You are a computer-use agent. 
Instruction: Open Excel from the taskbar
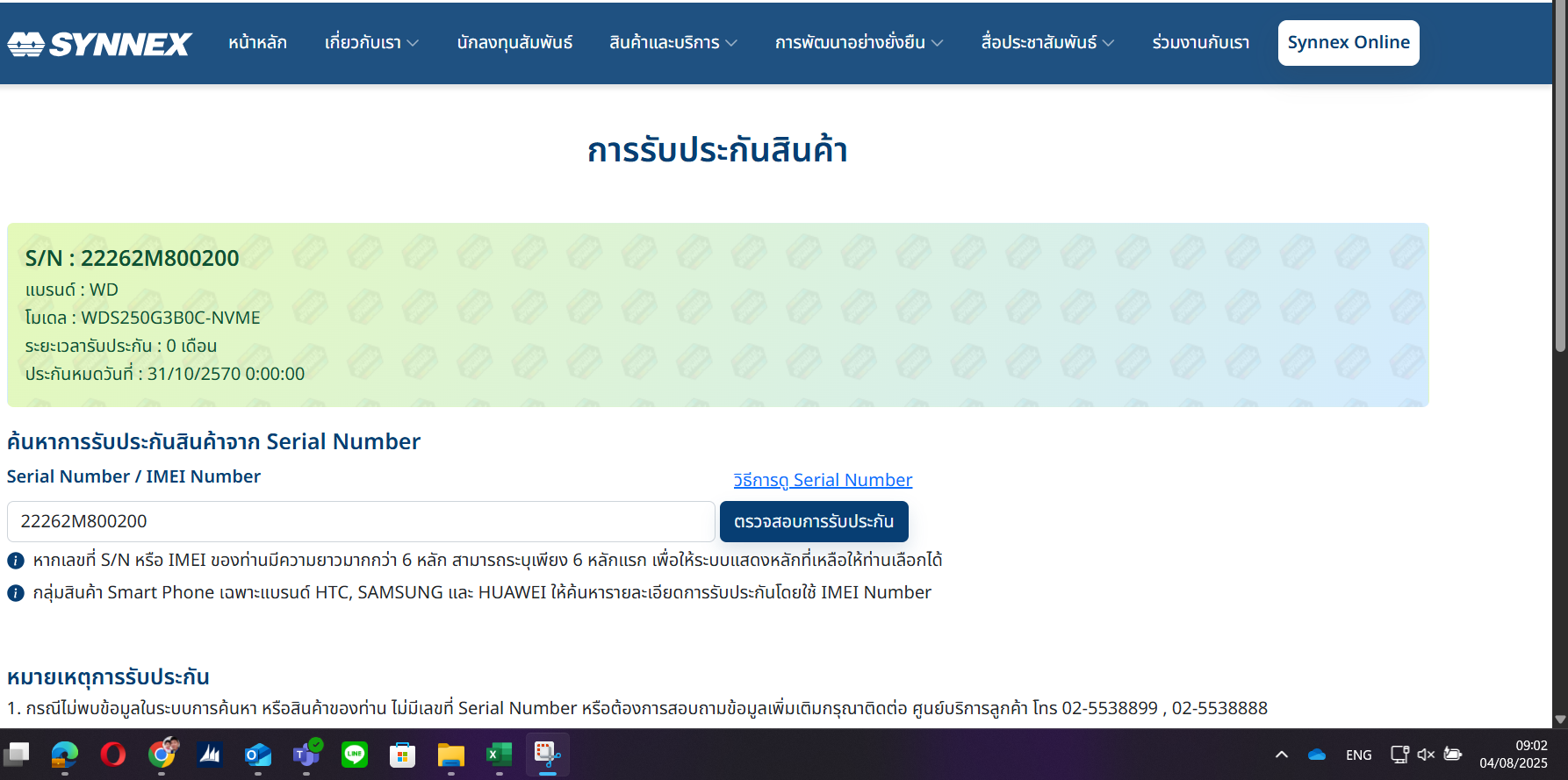tap(499, 755)
